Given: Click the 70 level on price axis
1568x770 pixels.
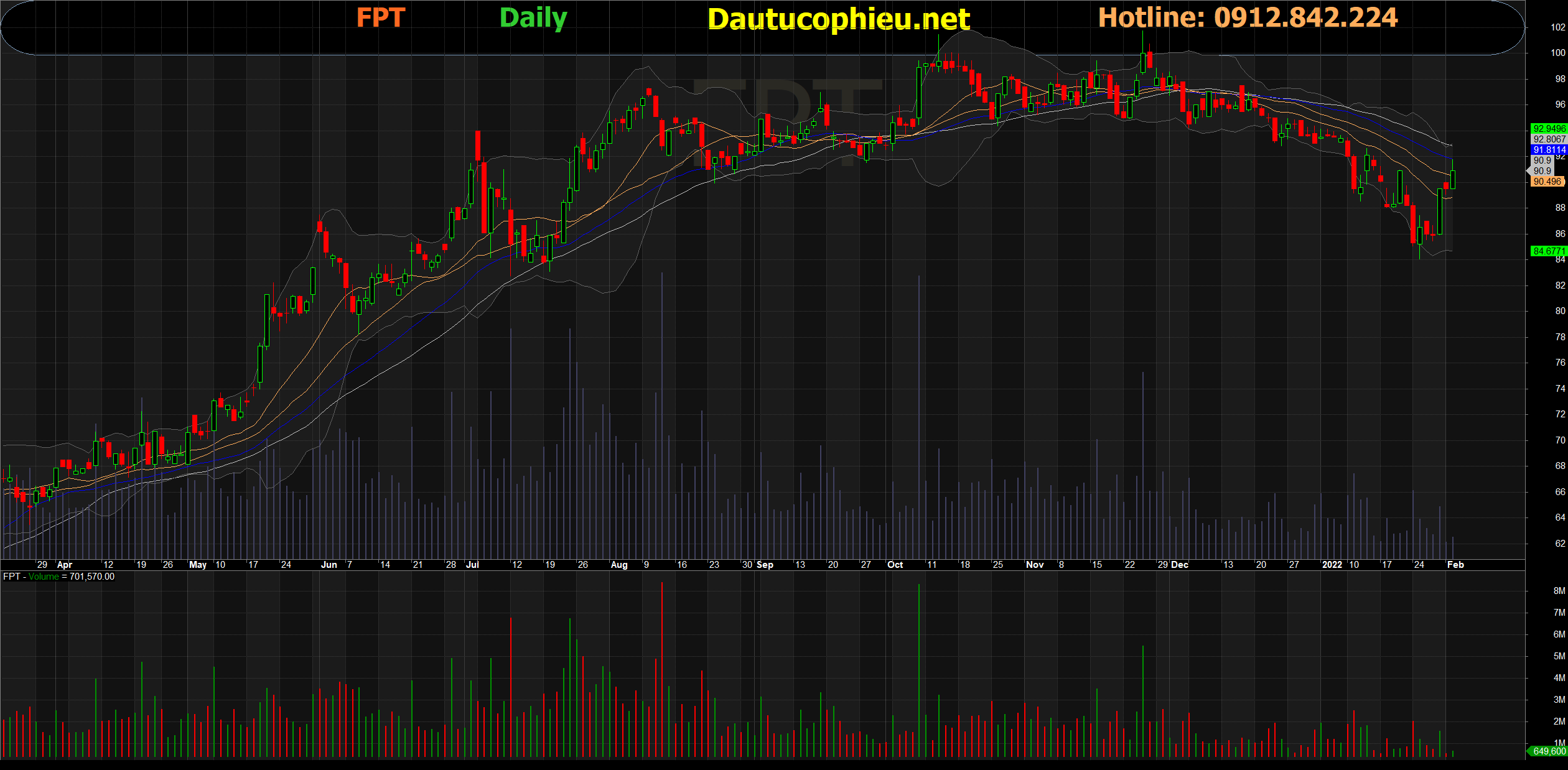Looking at the screenshot, I should click(x=1560, y=440).
